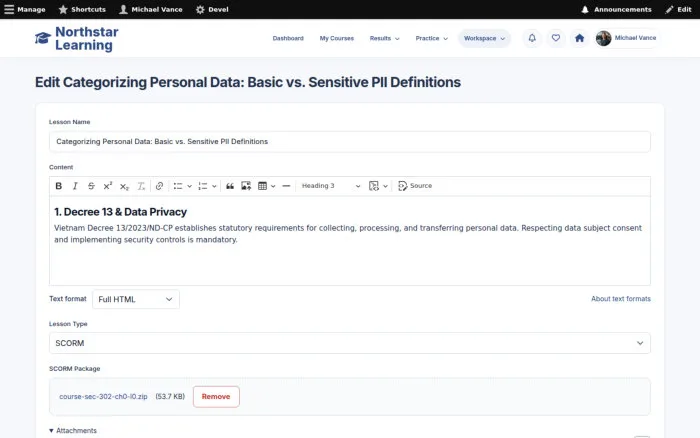
Task: Apply subscript formatting
Action: [x=124, y=186]
